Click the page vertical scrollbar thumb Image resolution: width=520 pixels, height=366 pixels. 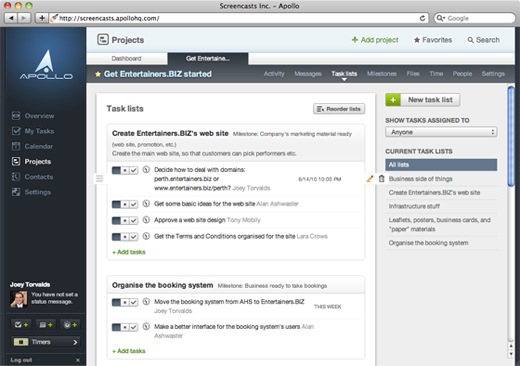[511, 136]
